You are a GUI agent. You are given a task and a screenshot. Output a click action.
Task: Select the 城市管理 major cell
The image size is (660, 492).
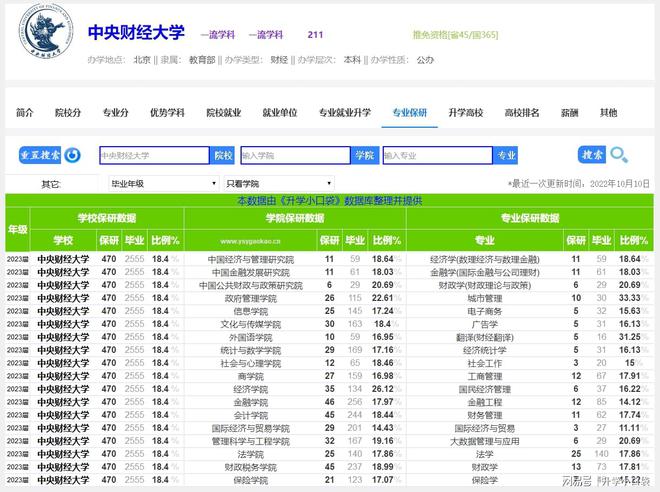point(484,298)
